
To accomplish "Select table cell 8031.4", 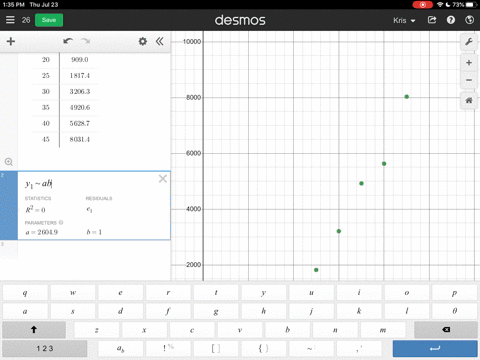I will tap(80, 140).
